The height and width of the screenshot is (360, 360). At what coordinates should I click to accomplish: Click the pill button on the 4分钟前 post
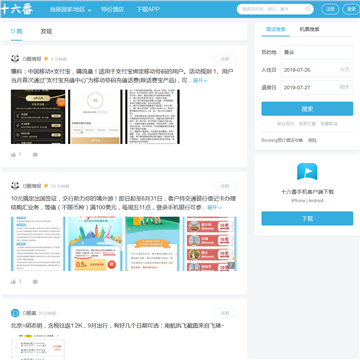click(x=225, y=59)
